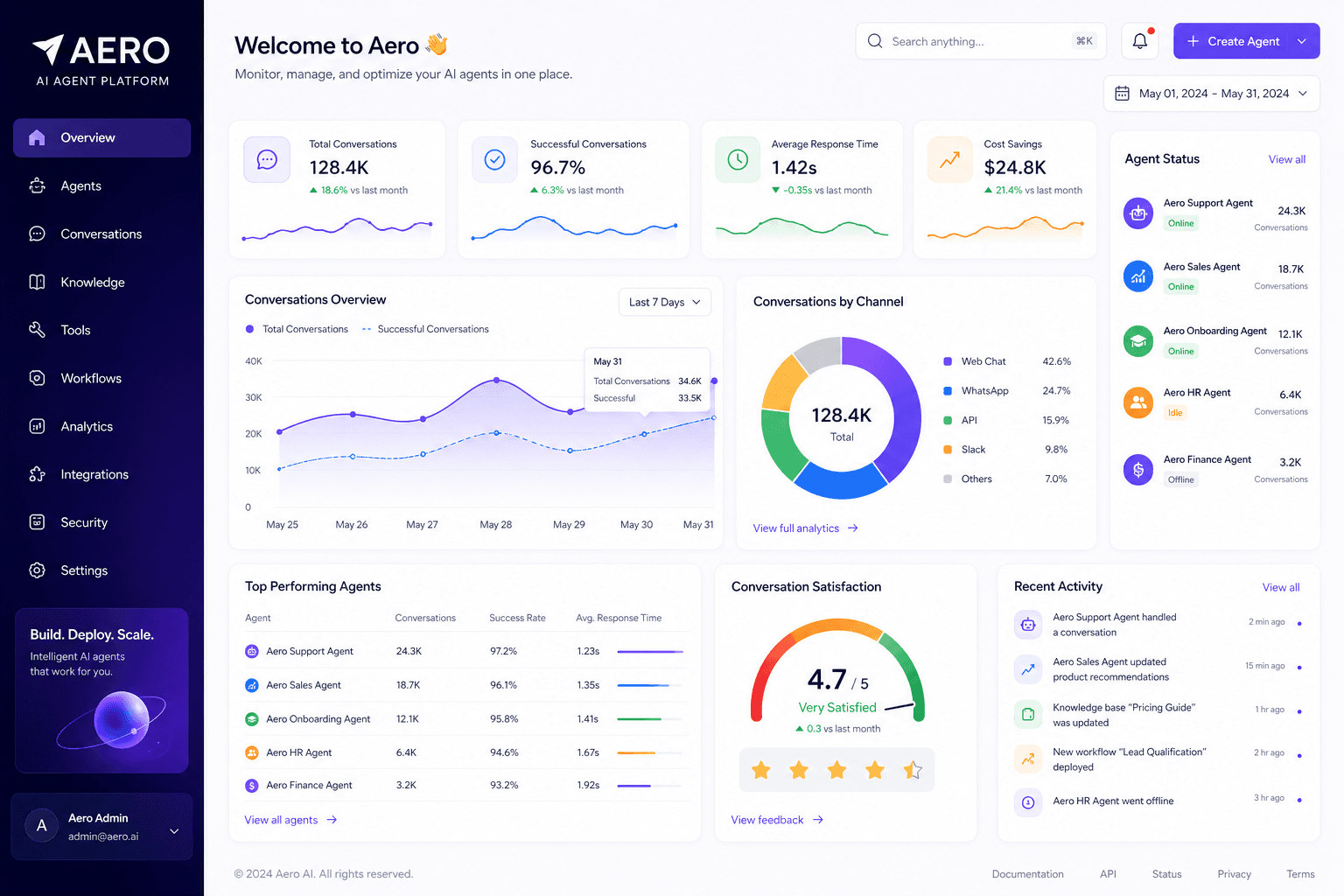Click the Settings gear icon in sidebar

(x=37, y=570)
